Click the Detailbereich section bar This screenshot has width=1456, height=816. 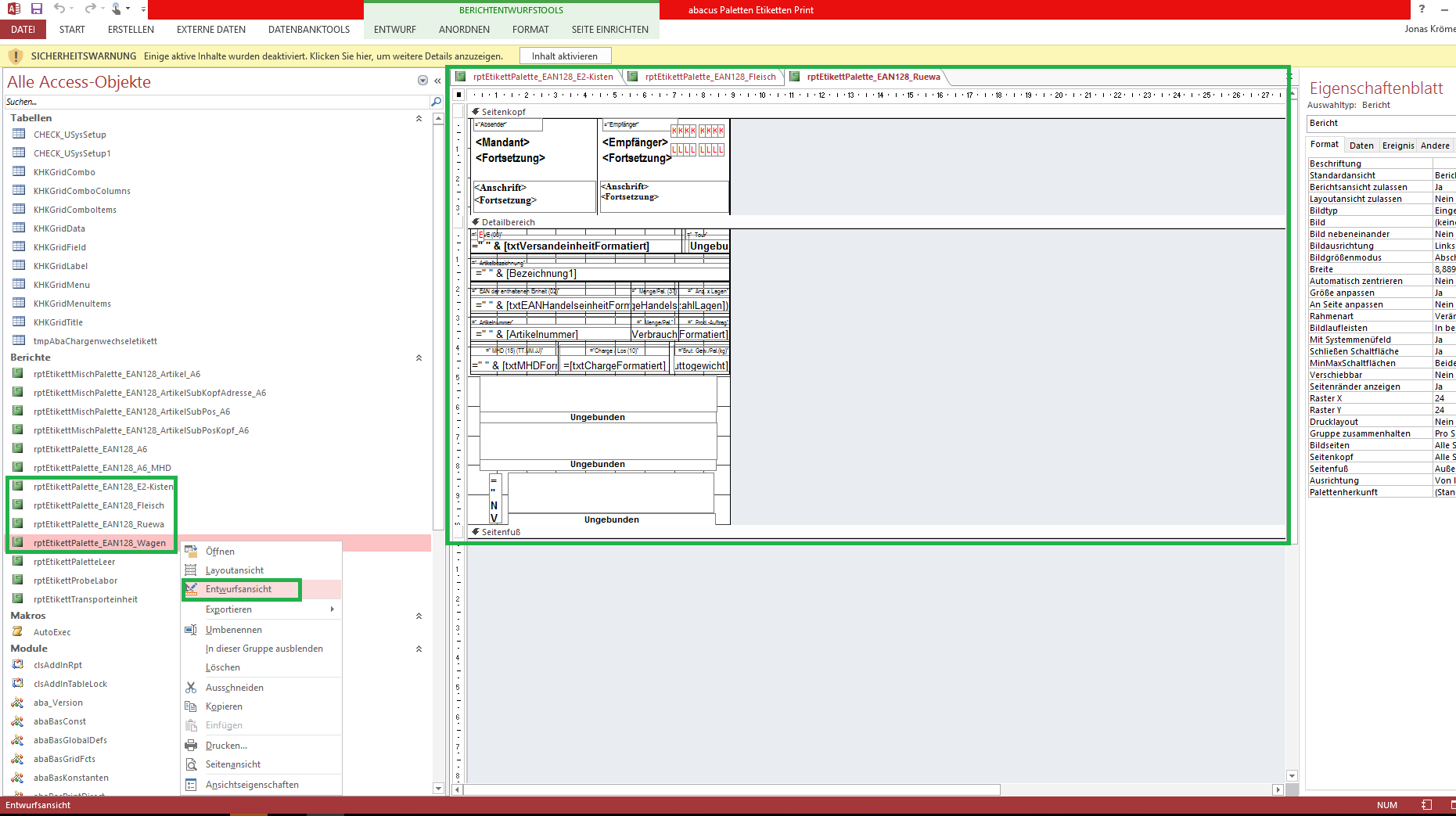point(876,222)
